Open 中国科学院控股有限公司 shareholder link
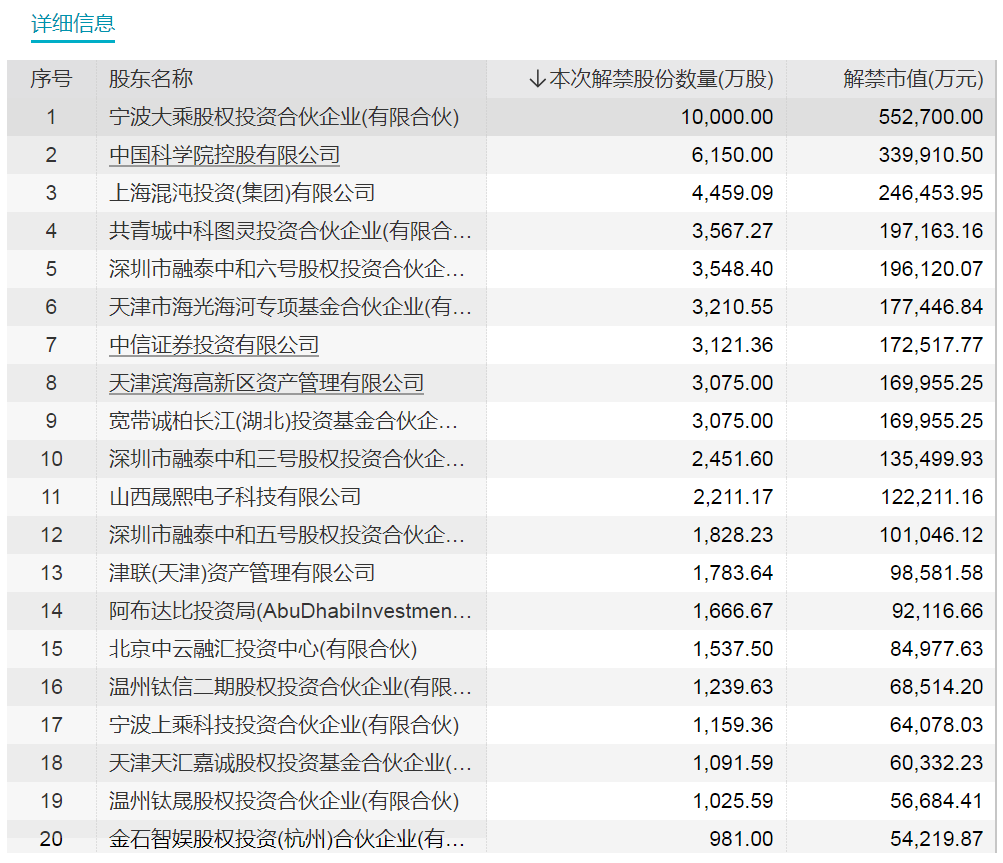 pyautogui.click(x=225, y=155)
